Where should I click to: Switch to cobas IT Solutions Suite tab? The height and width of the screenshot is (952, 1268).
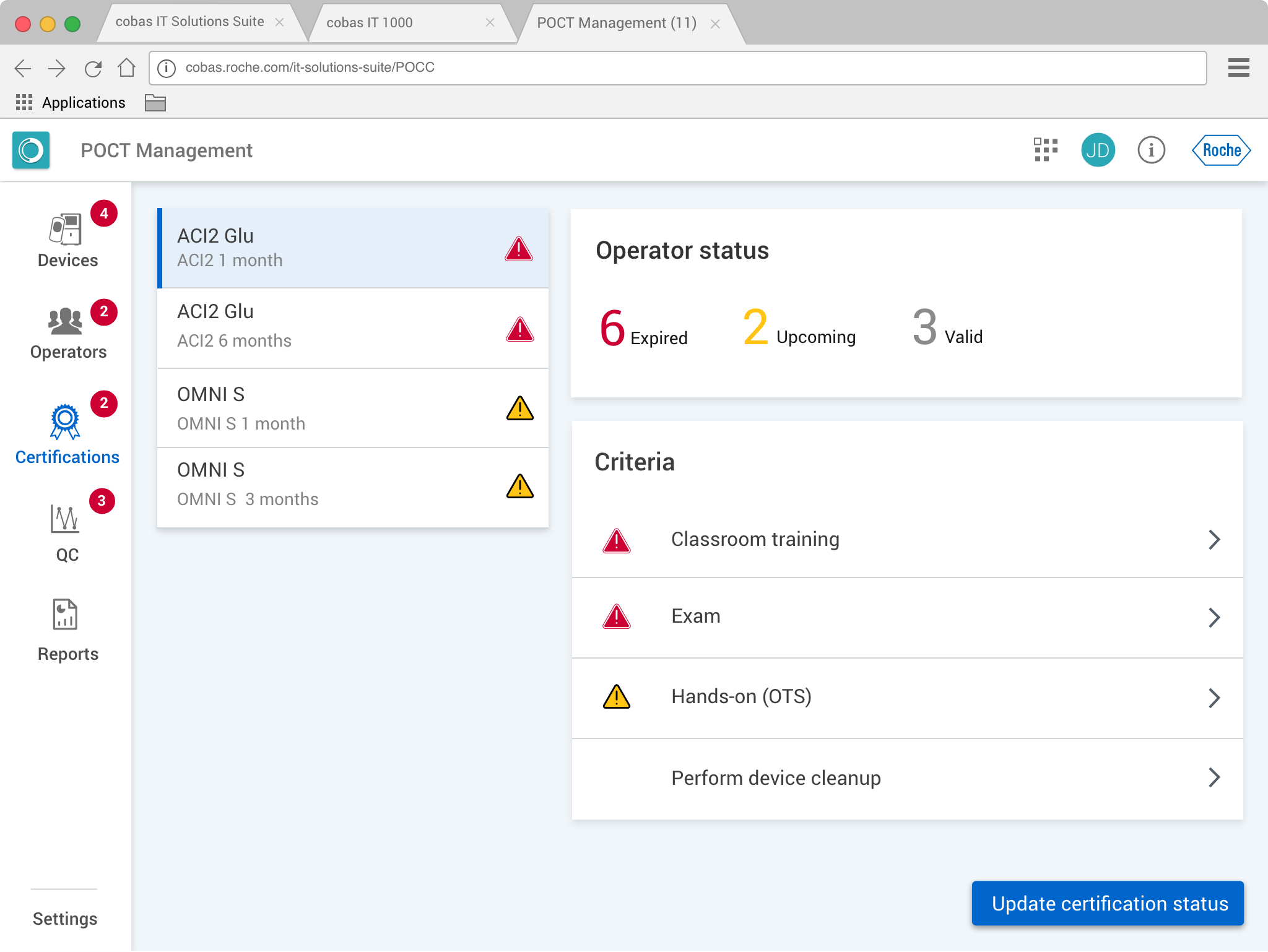pyautogui.click(x=189, y=22)
